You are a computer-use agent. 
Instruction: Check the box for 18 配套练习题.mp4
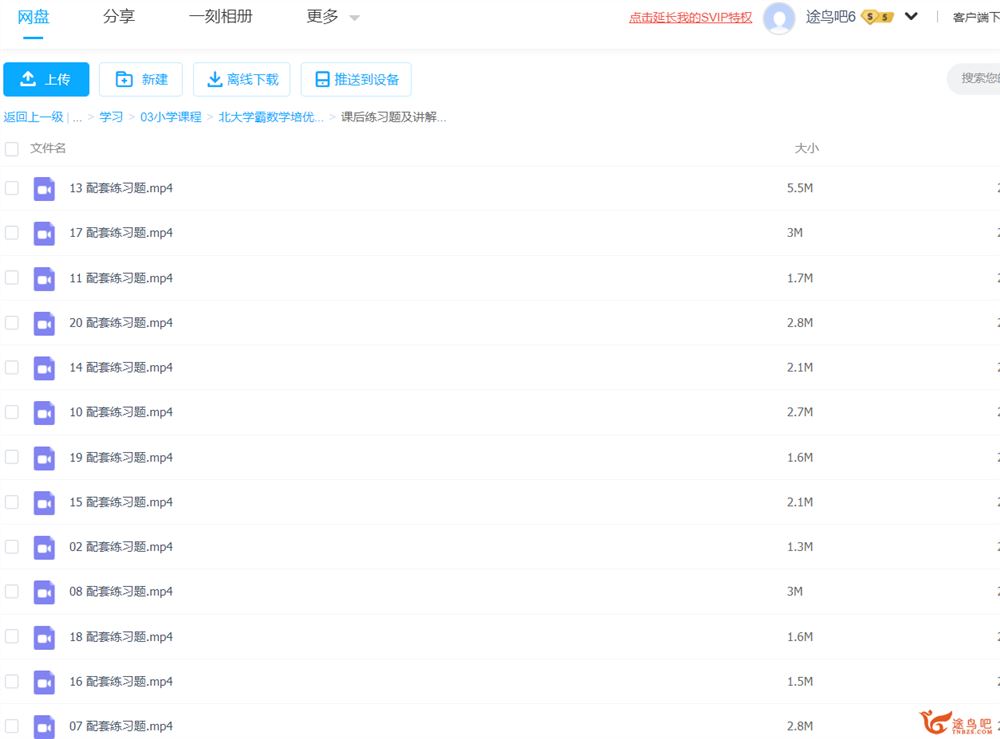pos(11,636)
